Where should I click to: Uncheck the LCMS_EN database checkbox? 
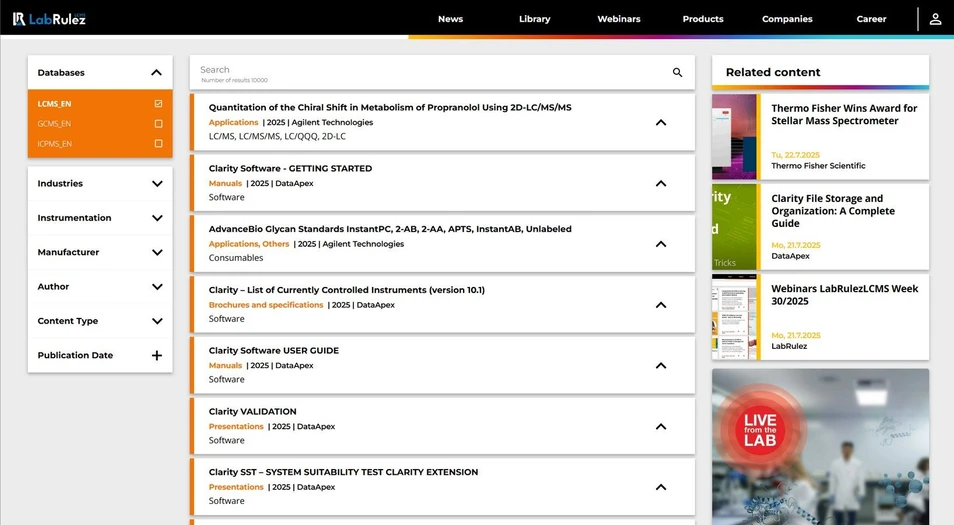(158, 104)
